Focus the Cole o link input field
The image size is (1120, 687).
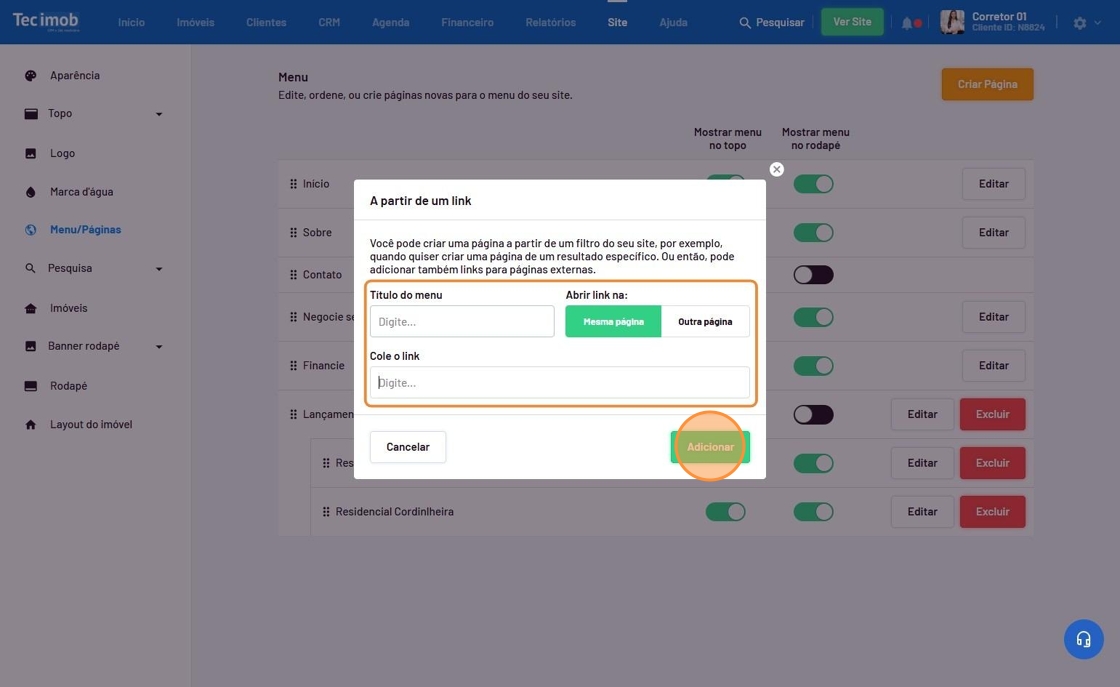(x=560, y=383)
